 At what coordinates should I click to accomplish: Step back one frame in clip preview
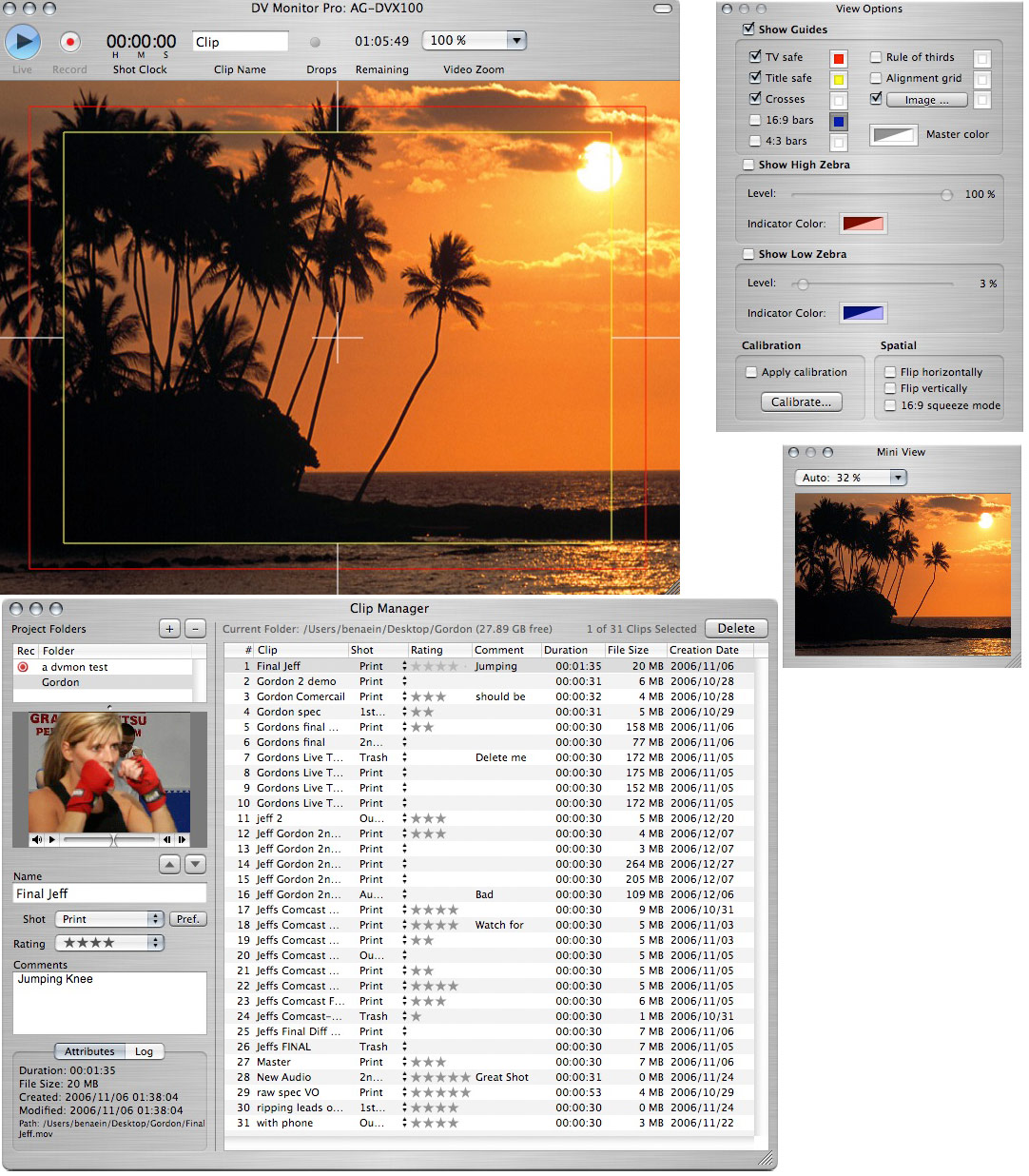pyautogui.click(x=166, y=839)
